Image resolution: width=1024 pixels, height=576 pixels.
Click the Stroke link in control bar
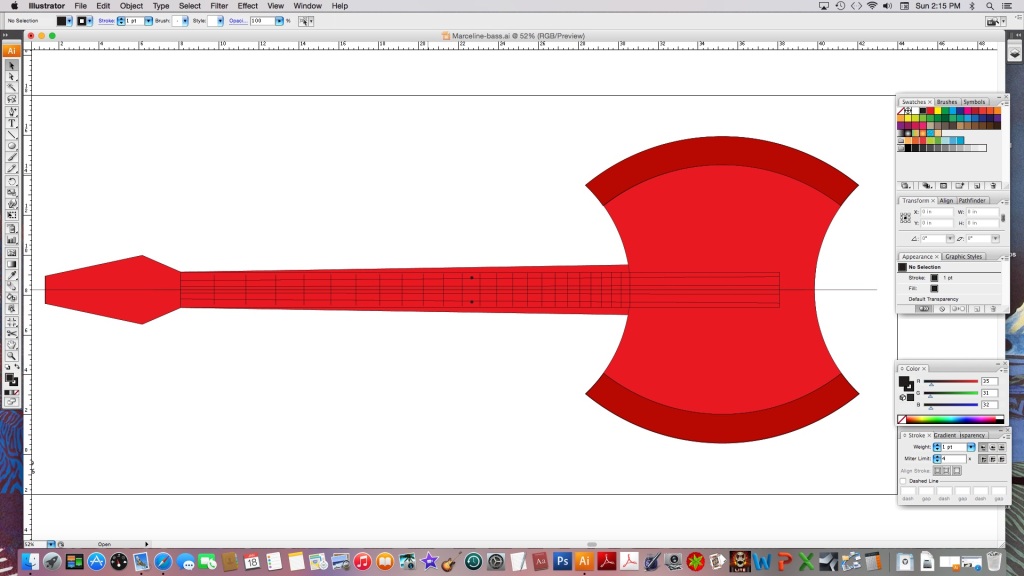coord(106,21)
